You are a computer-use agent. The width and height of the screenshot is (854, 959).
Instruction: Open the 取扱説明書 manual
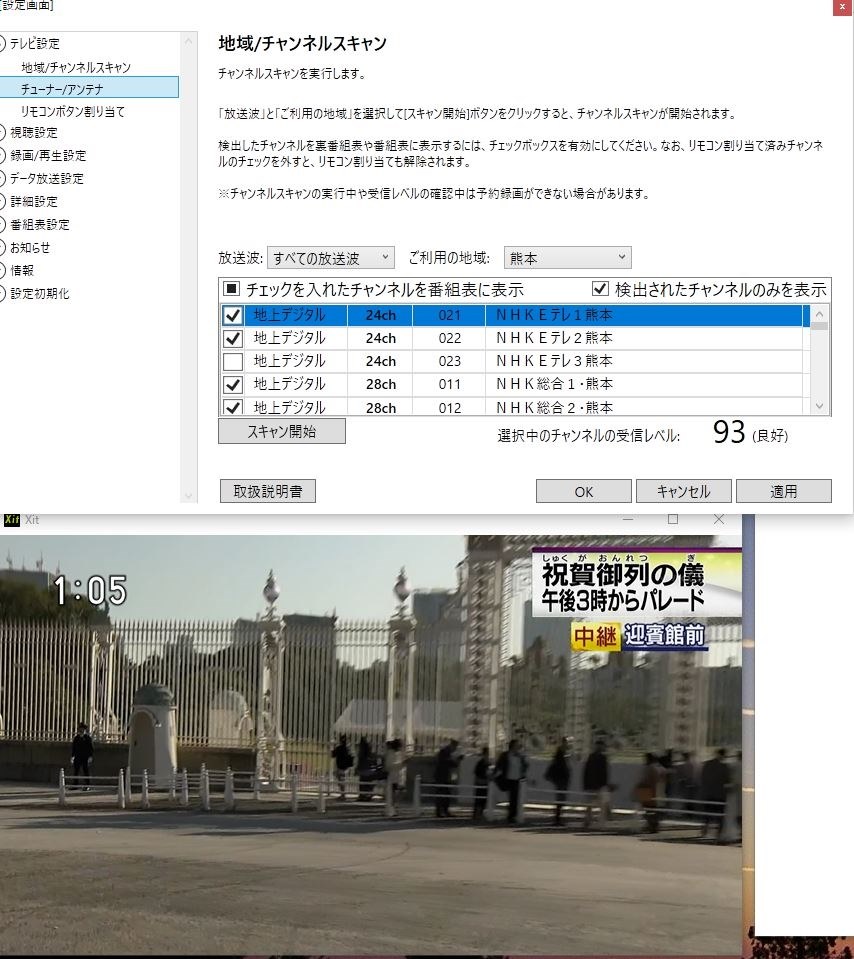tap(268, 491)
